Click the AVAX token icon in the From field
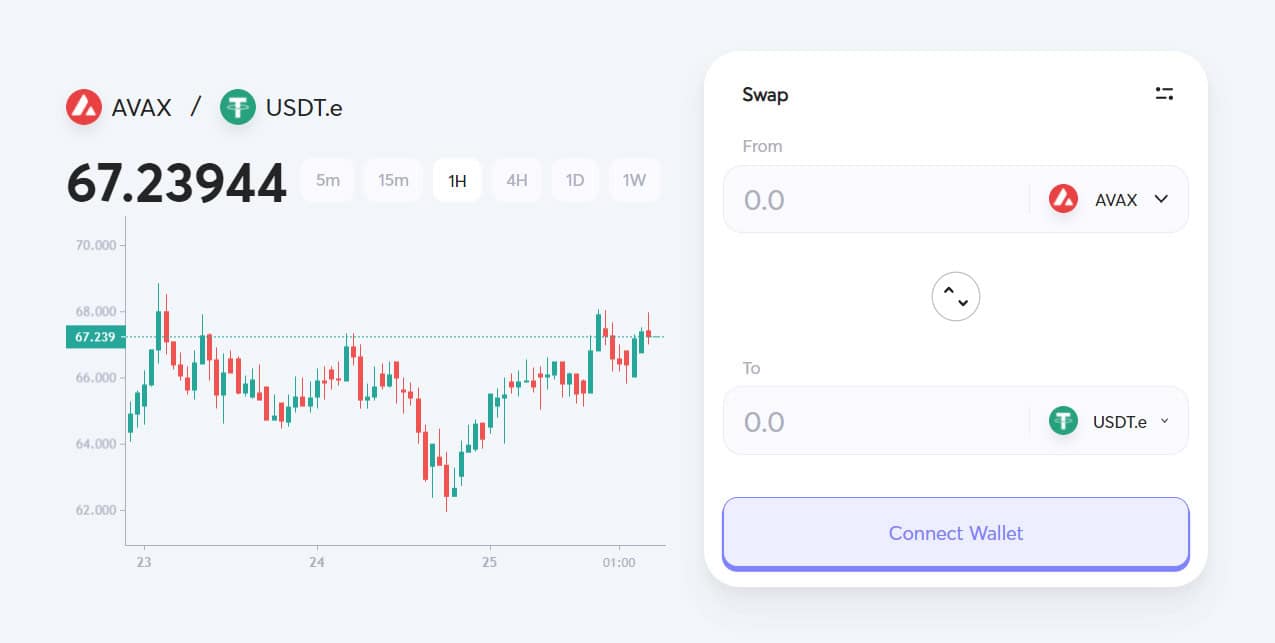1275x643 pixels. pos(1062,199)
